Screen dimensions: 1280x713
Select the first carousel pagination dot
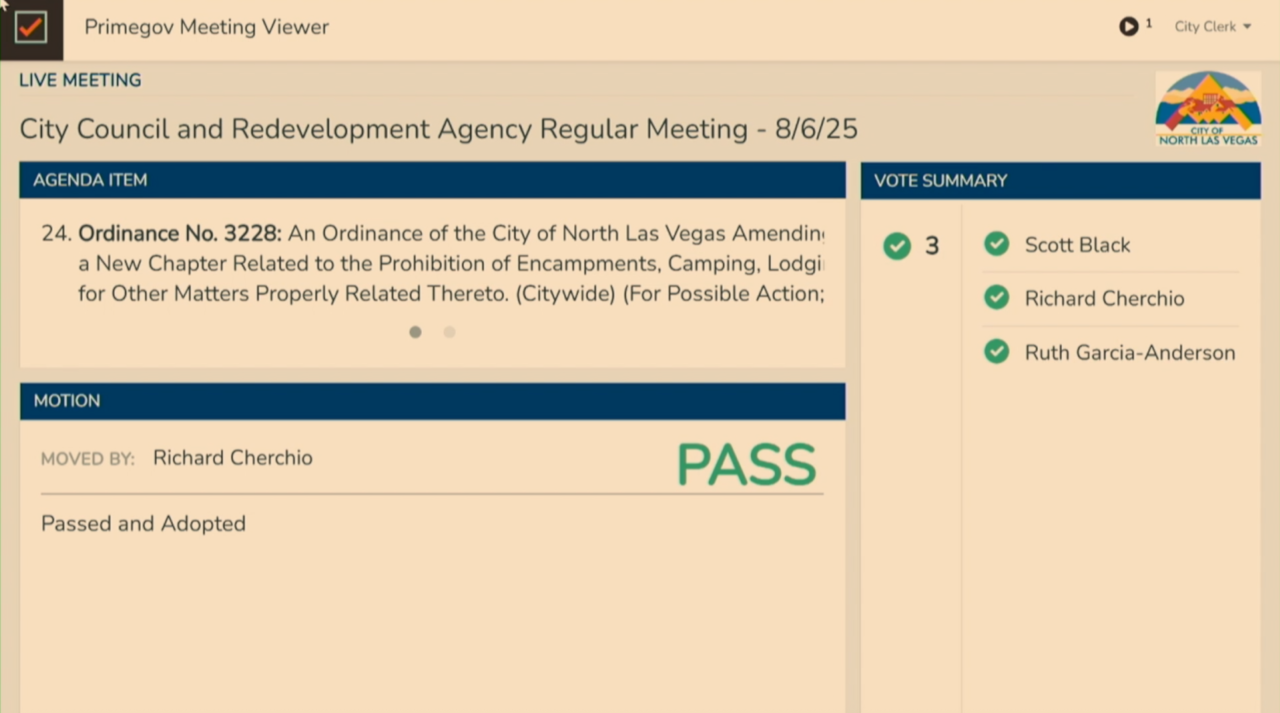click(x=415, y=331)
